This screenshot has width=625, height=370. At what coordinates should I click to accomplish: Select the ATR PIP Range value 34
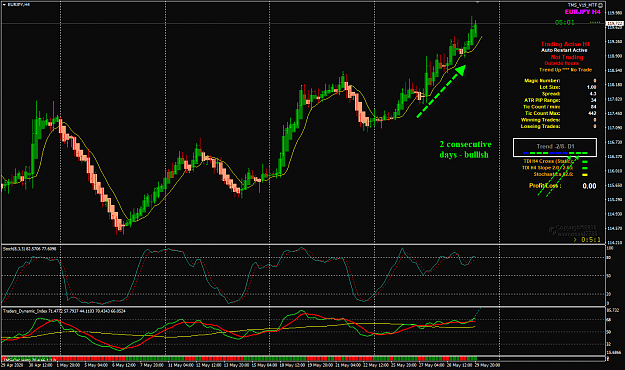pyautogui.click(x=594, y=100)
